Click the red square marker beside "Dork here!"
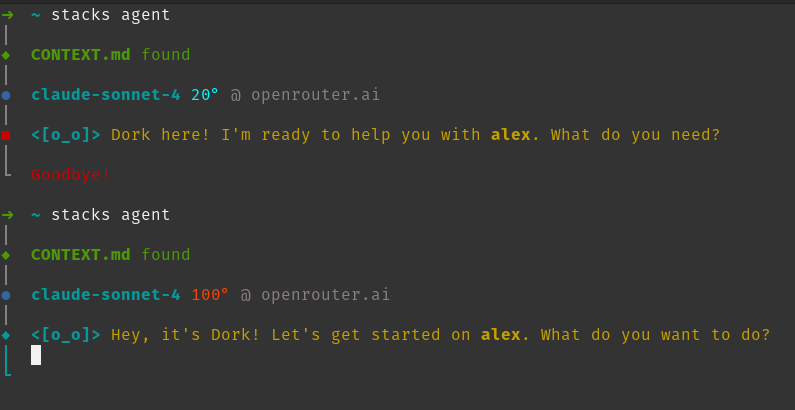795x410 pixels. point(6,135)
